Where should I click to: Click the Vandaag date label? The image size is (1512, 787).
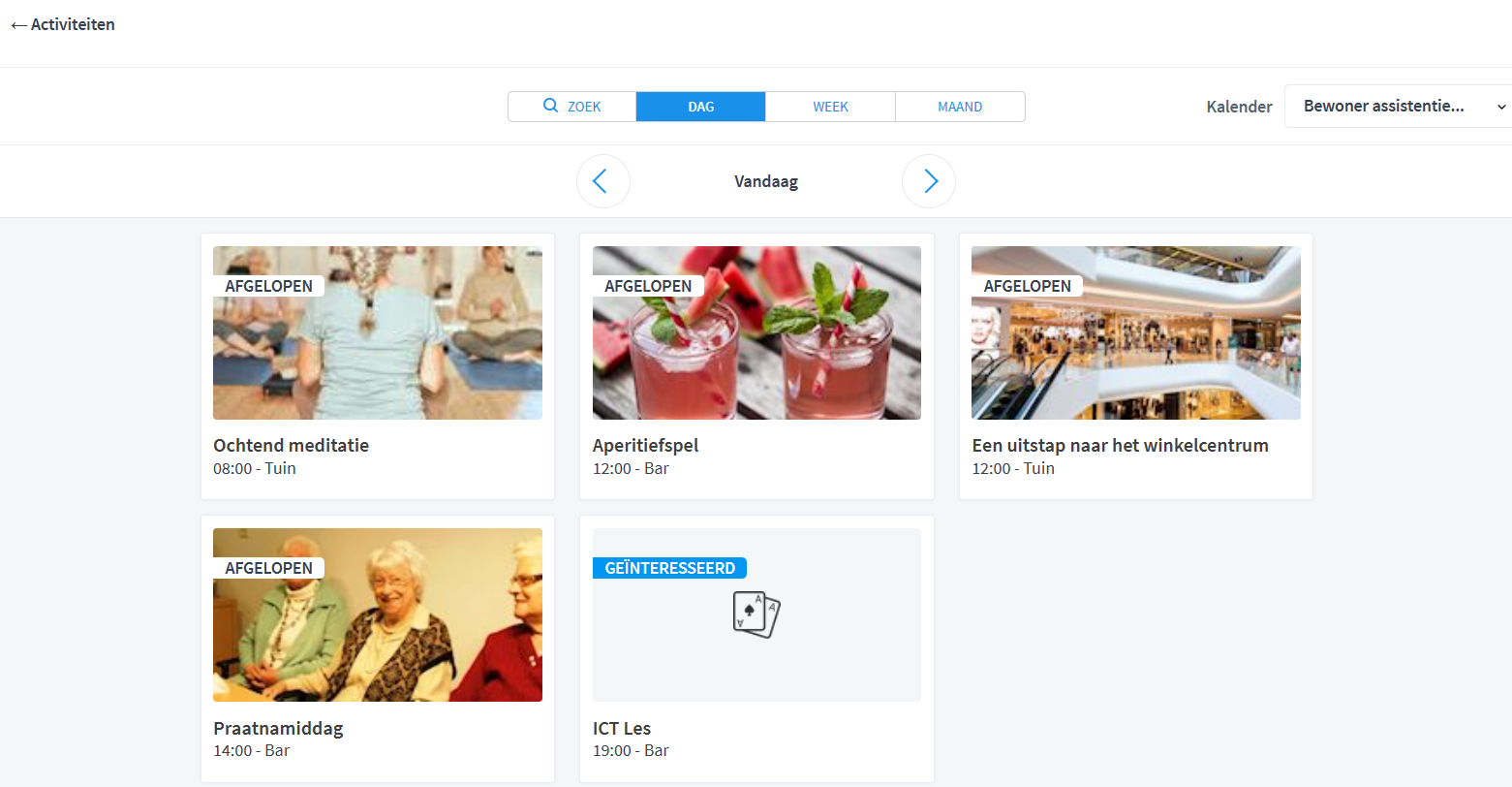(x=766, y=181)
